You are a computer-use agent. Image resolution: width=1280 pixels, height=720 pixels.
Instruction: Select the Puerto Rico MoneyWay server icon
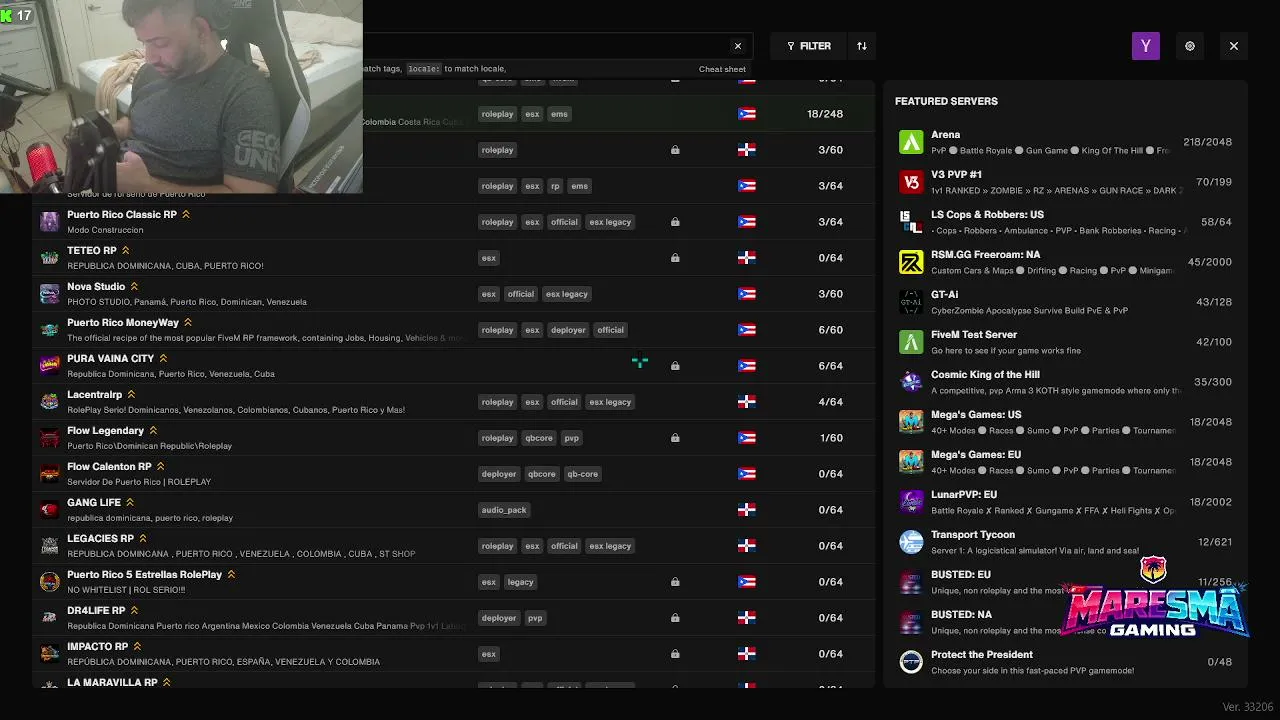49,330
